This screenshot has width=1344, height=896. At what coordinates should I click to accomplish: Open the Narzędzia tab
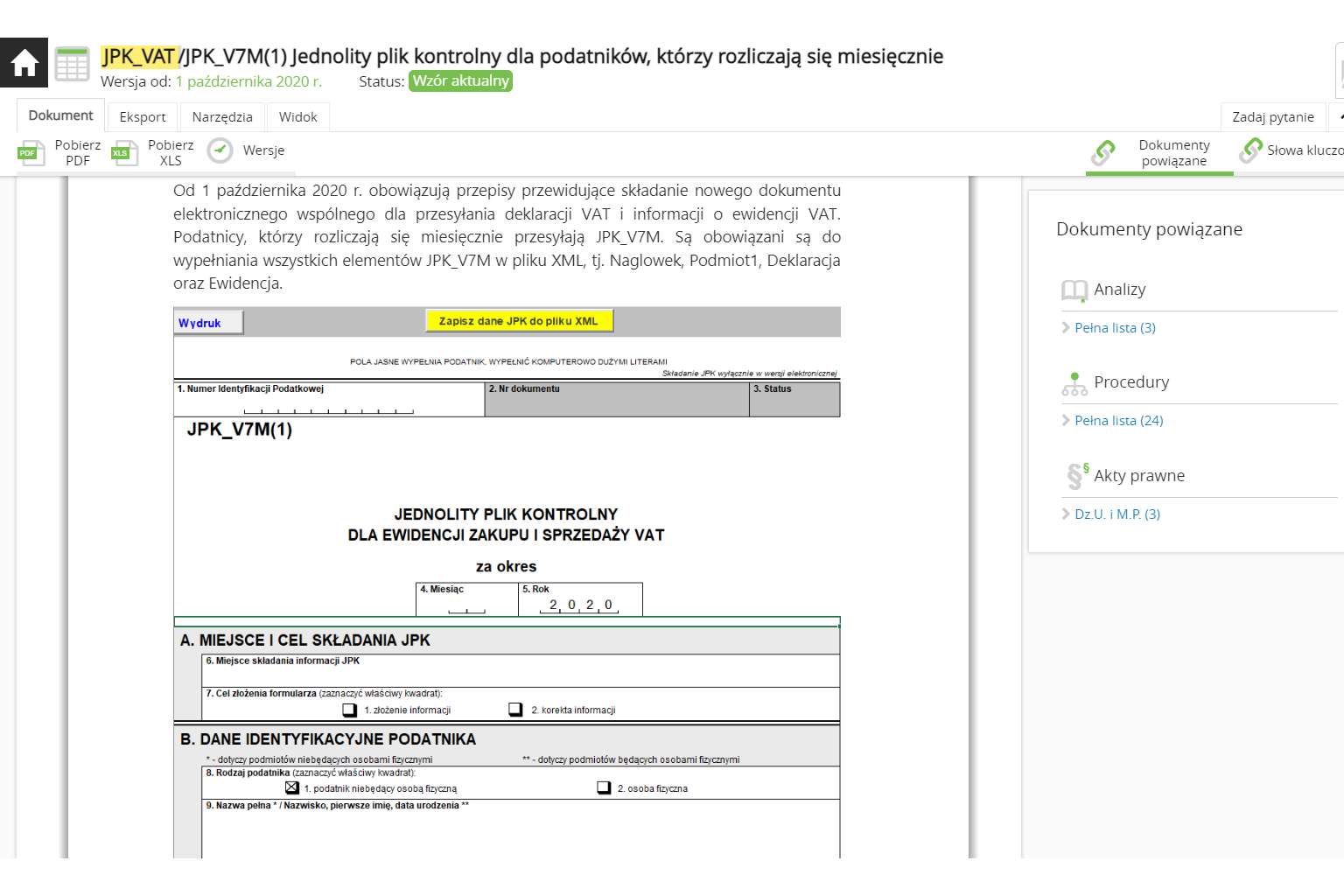[222, 116]
